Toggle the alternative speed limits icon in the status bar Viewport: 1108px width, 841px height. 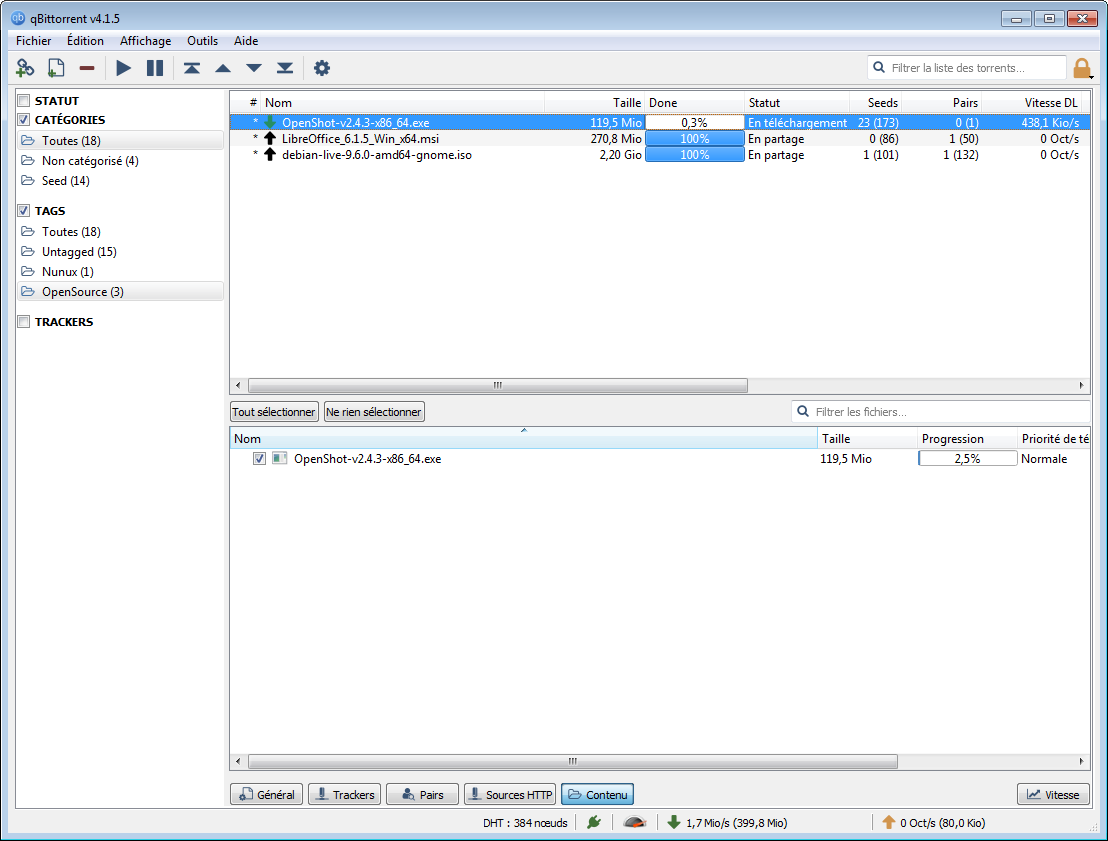click(634, 823)
